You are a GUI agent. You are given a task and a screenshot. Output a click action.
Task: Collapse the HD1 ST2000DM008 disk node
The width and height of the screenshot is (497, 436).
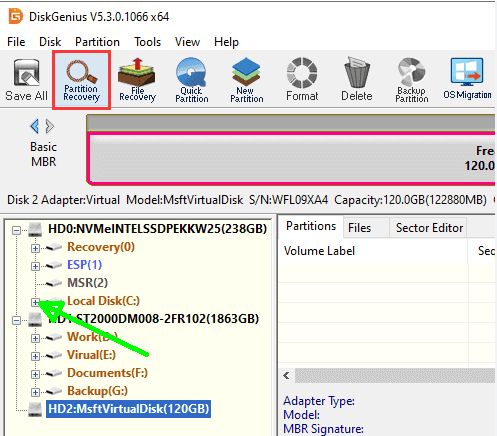coord(16,320)
